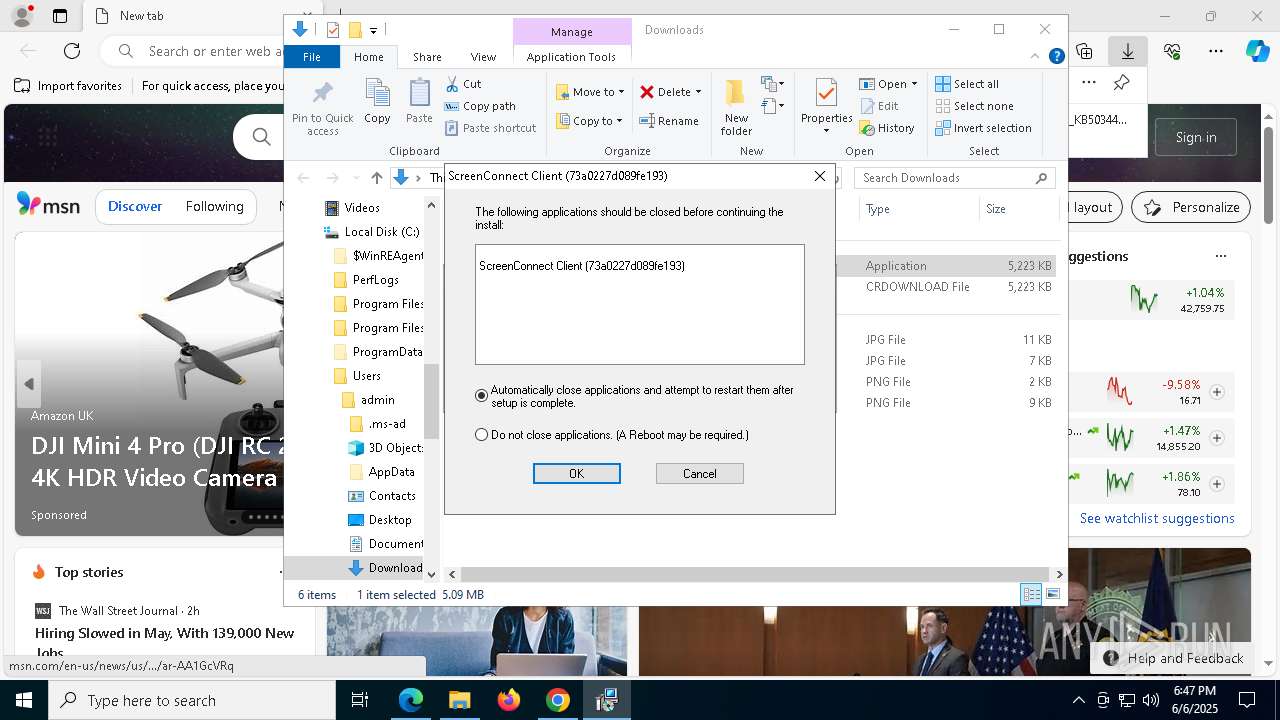1280x720 pixels.
Task: Click the Rename command
Action: [669, 121]
